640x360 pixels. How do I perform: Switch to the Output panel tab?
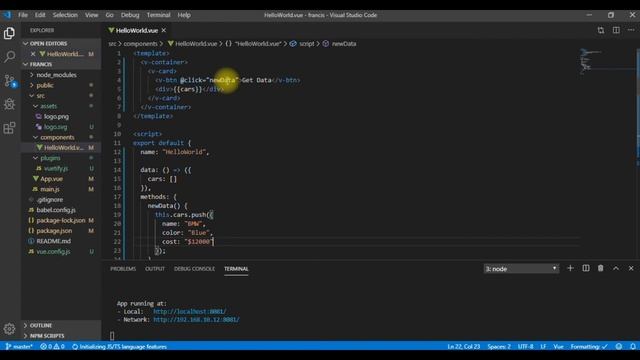pyautogui.click(x=155, y=269)
